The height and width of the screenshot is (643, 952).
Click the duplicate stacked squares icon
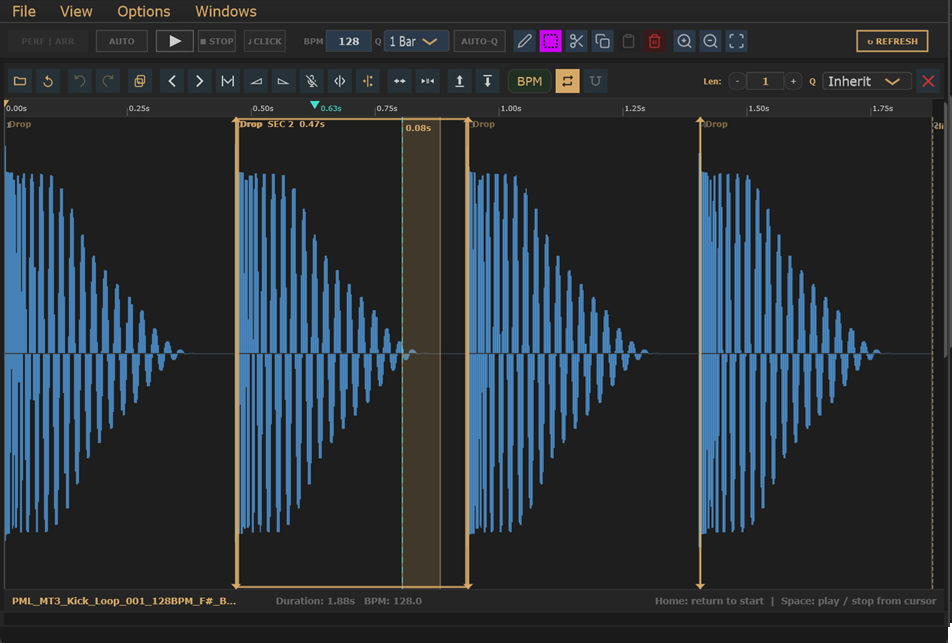140,81
